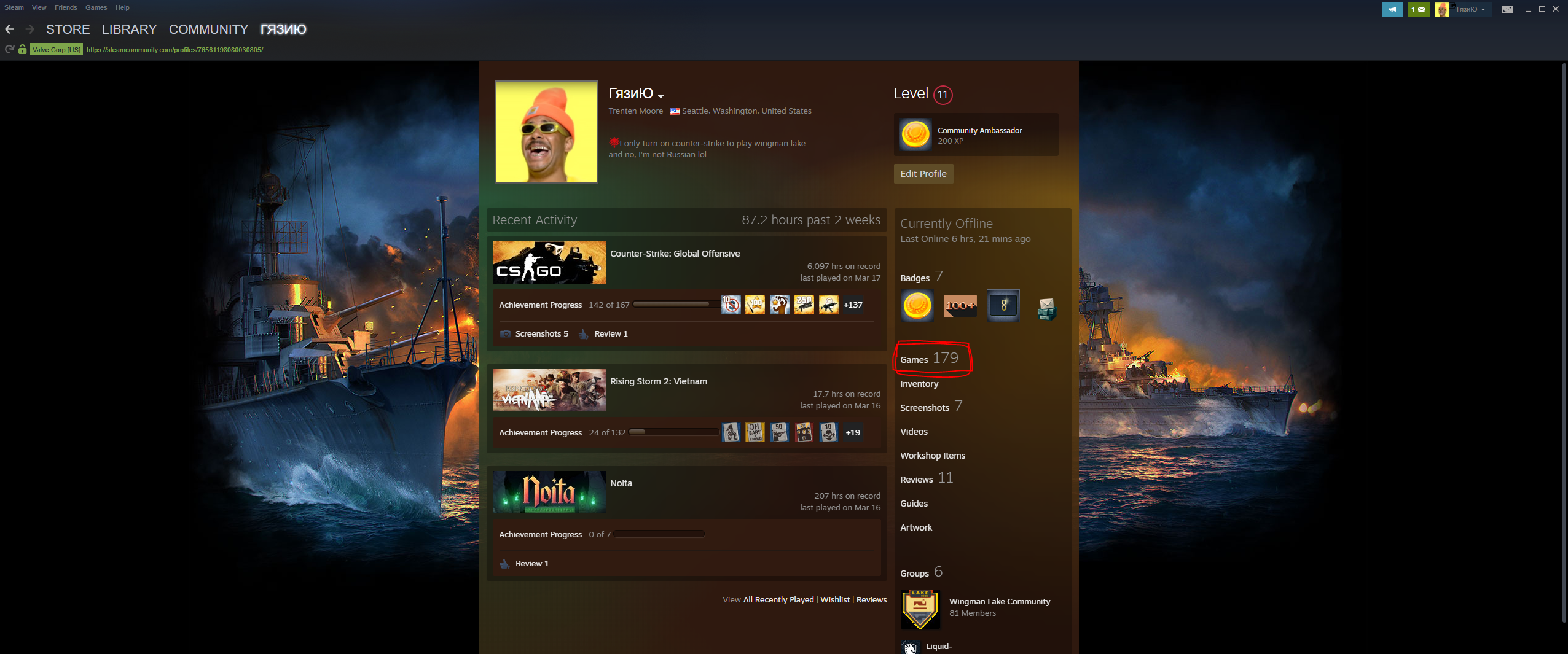Click the CS:GO submachine gun achievement icon
The width and height of the screenshot is (1568, 654).
click(x=829, y=305)
